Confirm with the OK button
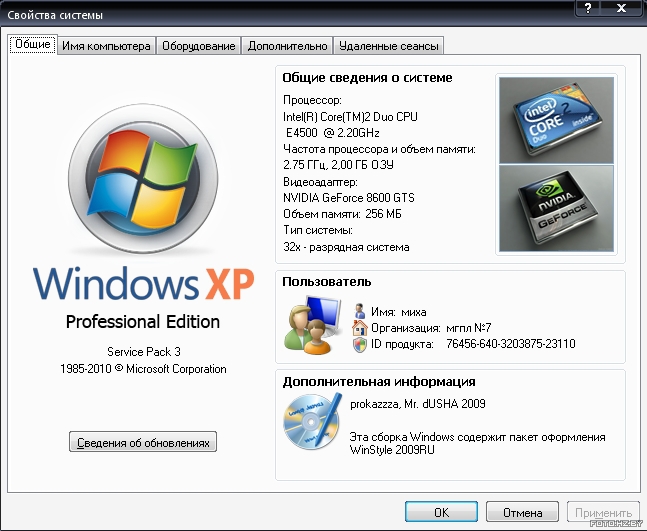 [x=441, y=512]
